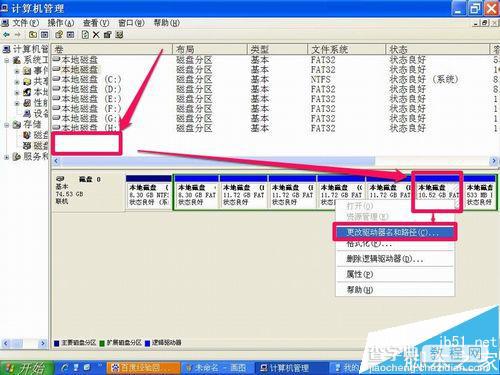500x375 pixels.
Task: Choose 删除逻辑驱动器(D)... in context menu
Action: [395, 259]
